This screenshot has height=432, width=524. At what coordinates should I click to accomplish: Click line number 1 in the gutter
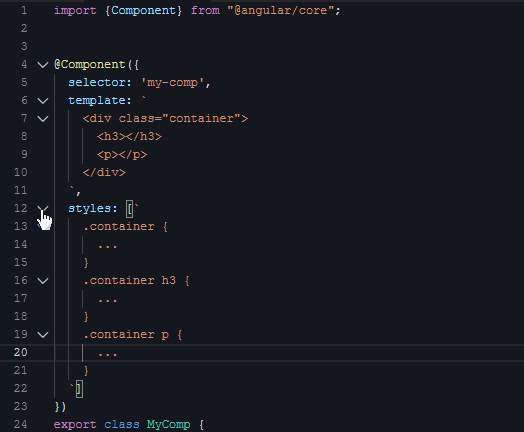[x=24, y=10]
